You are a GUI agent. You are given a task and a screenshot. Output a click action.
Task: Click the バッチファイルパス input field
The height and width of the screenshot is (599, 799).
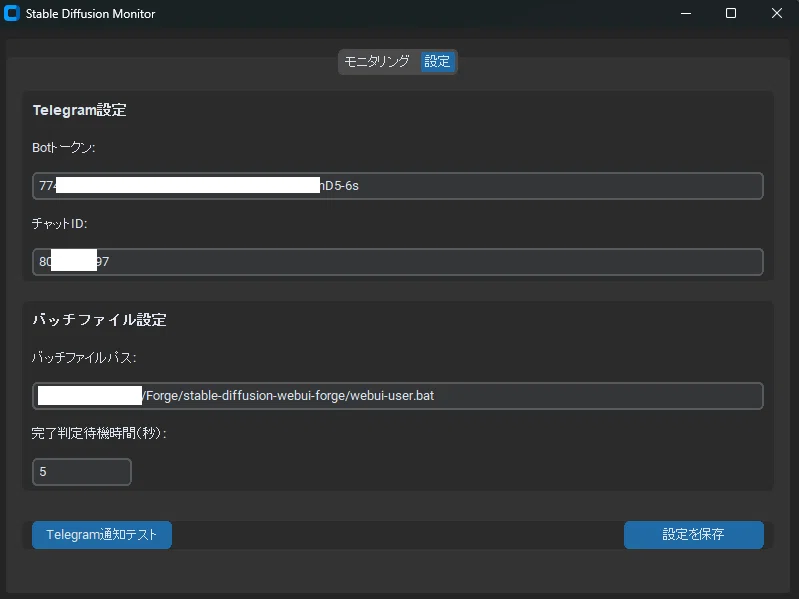[397, 396]
